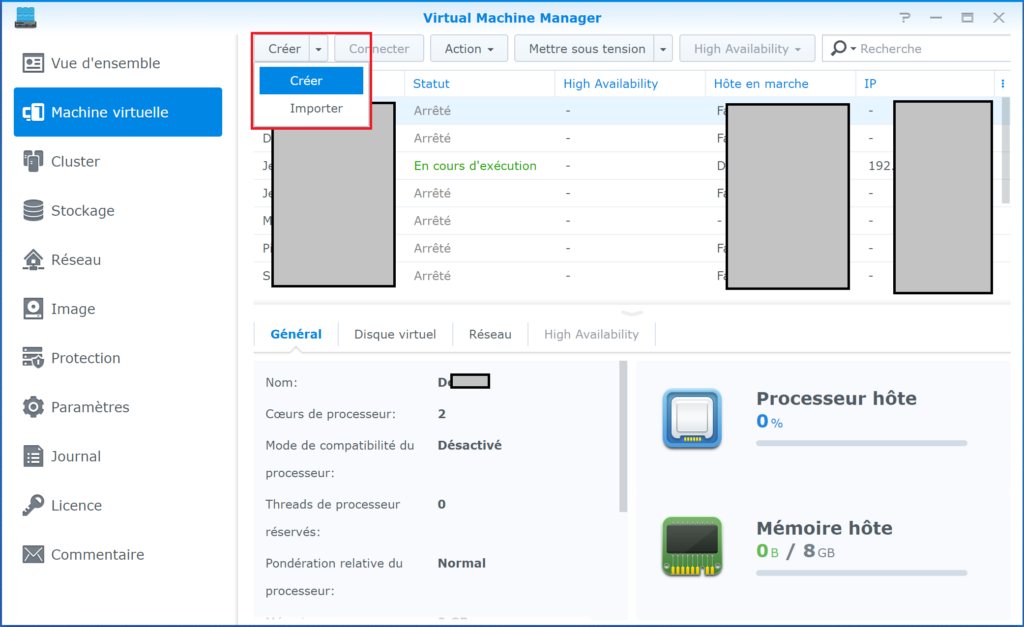Image resolution: width=1024 pixels, height=627 pixels.
Task: Open Journal log icon in sidebar
Action: [x=34, y=456]
